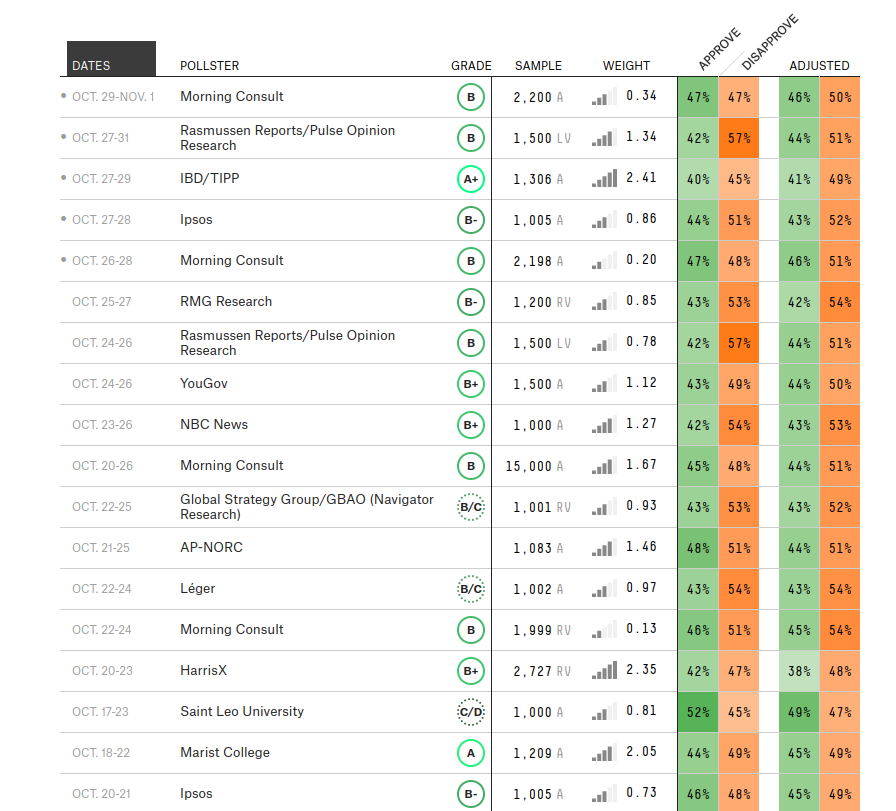This screenshot has height=811, width=896.
Task: Click B grade badge for Morning Consult Oct. 29-Nov. 1
Action: click(471, 97)
